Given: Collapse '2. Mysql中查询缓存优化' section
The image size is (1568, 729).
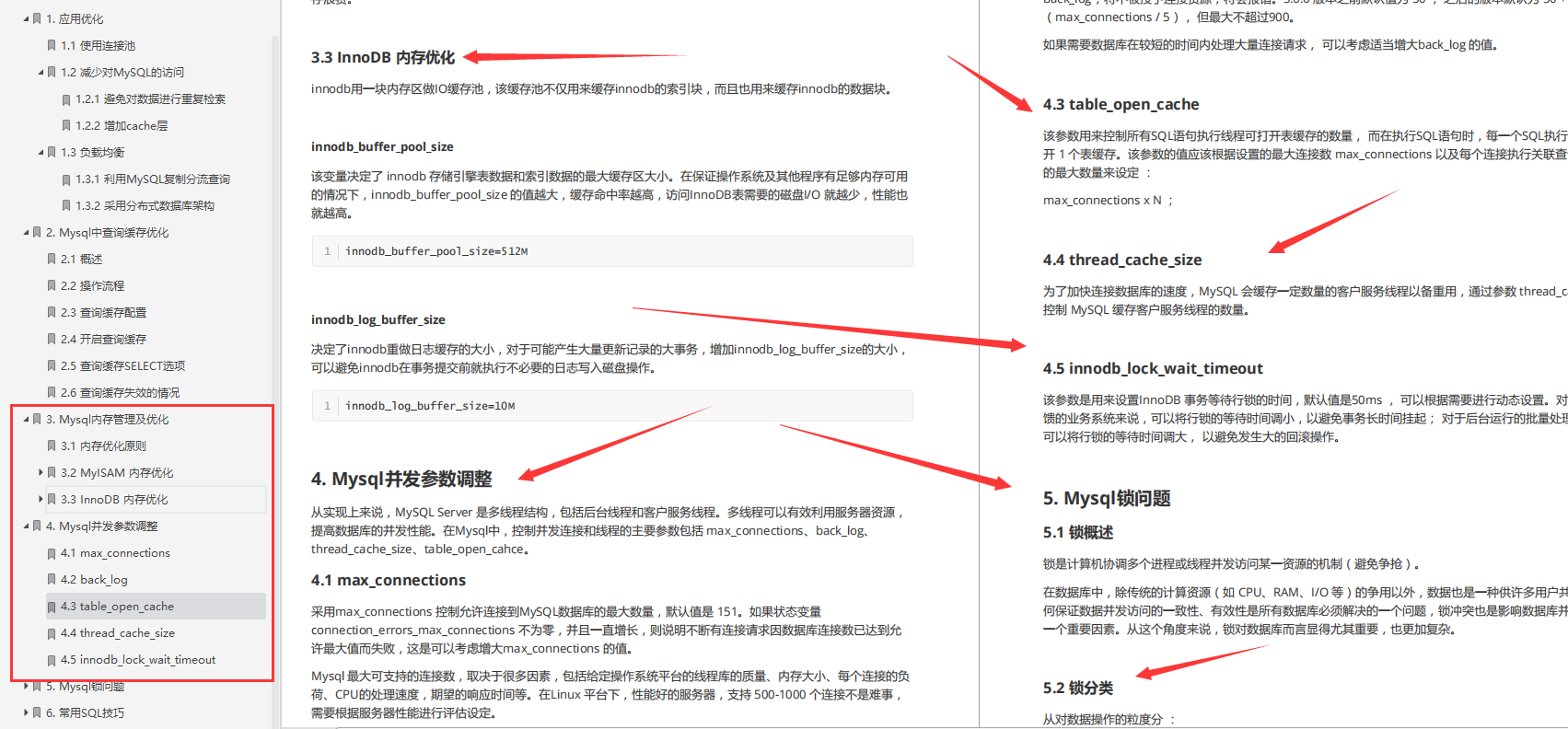Looking at the screenshot, I should pos(26,232).
